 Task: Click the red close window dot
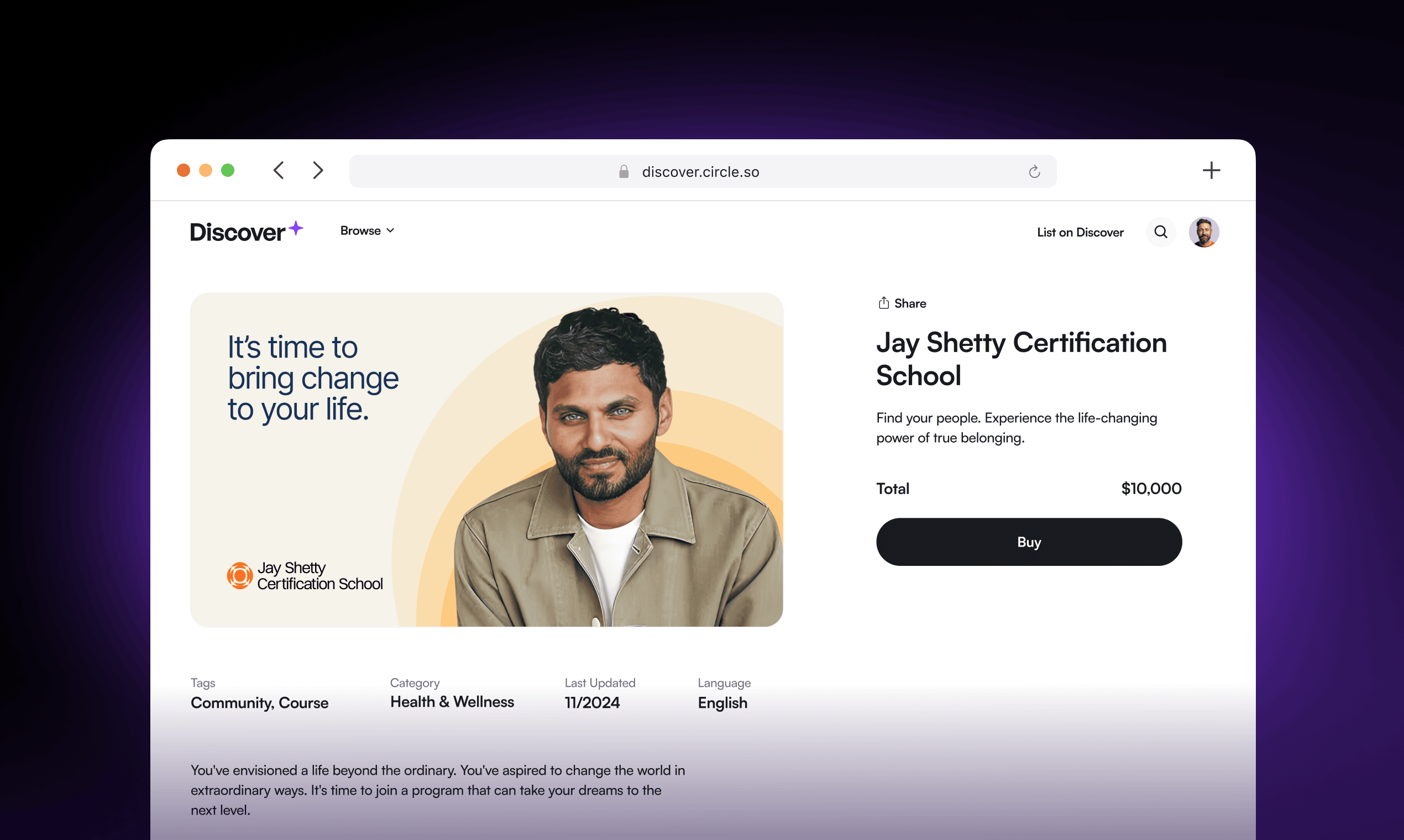point(184,170)
